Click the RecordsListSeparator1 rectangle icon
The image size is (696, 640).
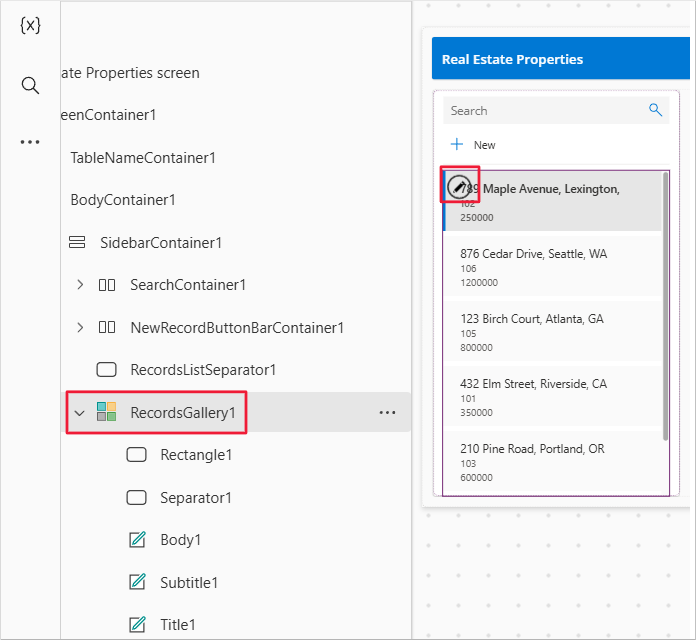(107, 370)
